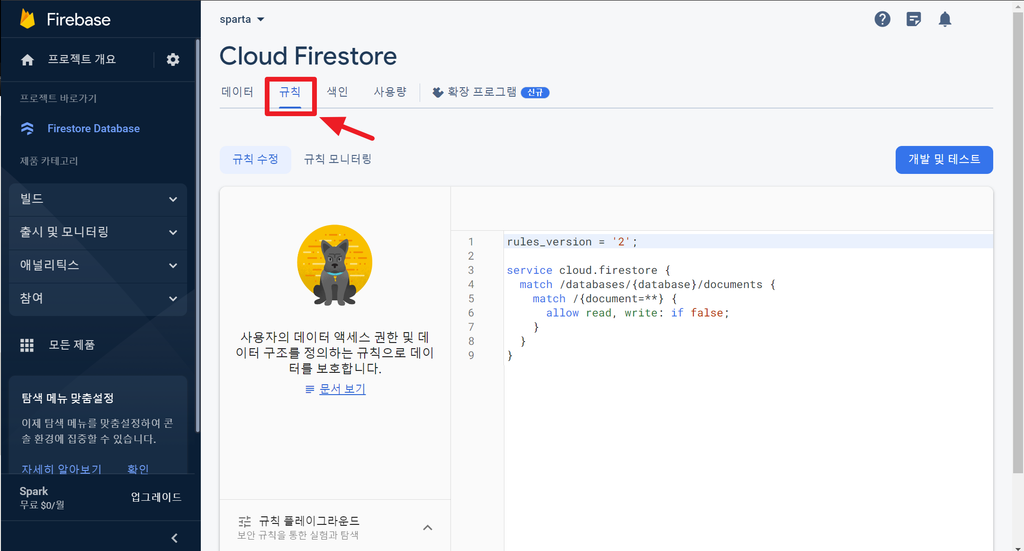Expand the 출시 및 모니터링 section

pos(98,232)
